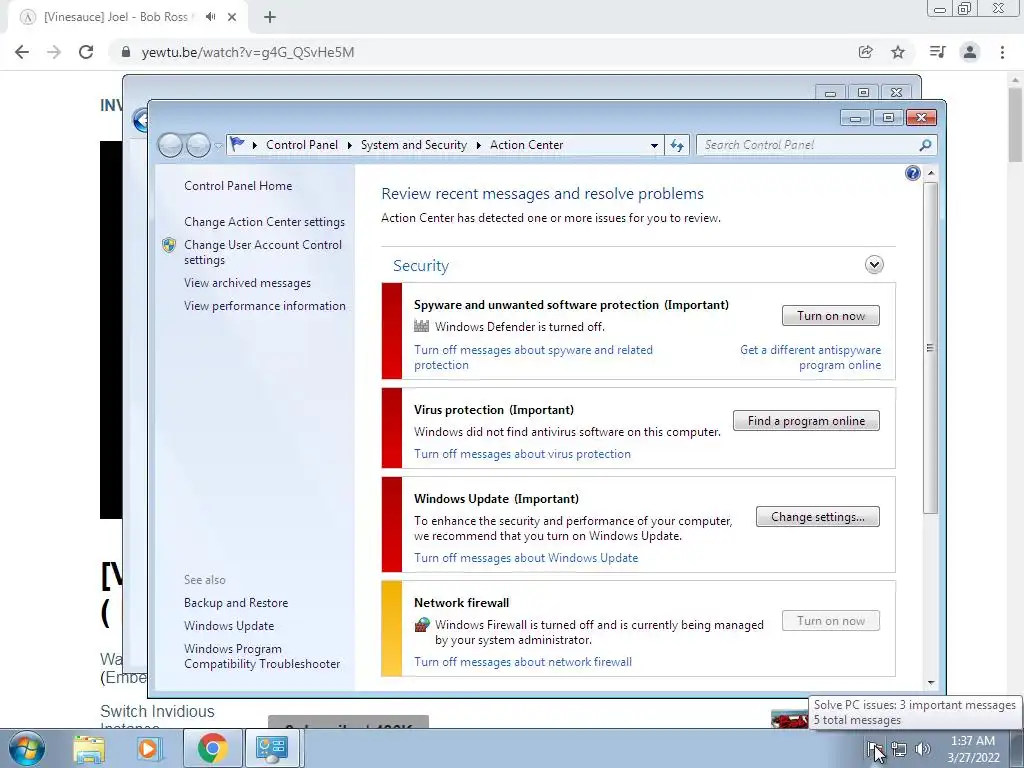Image resolution: width=1024 pixels, height=768 pixels.
Task: Open the network tray icon
Action: coord(899,749)
